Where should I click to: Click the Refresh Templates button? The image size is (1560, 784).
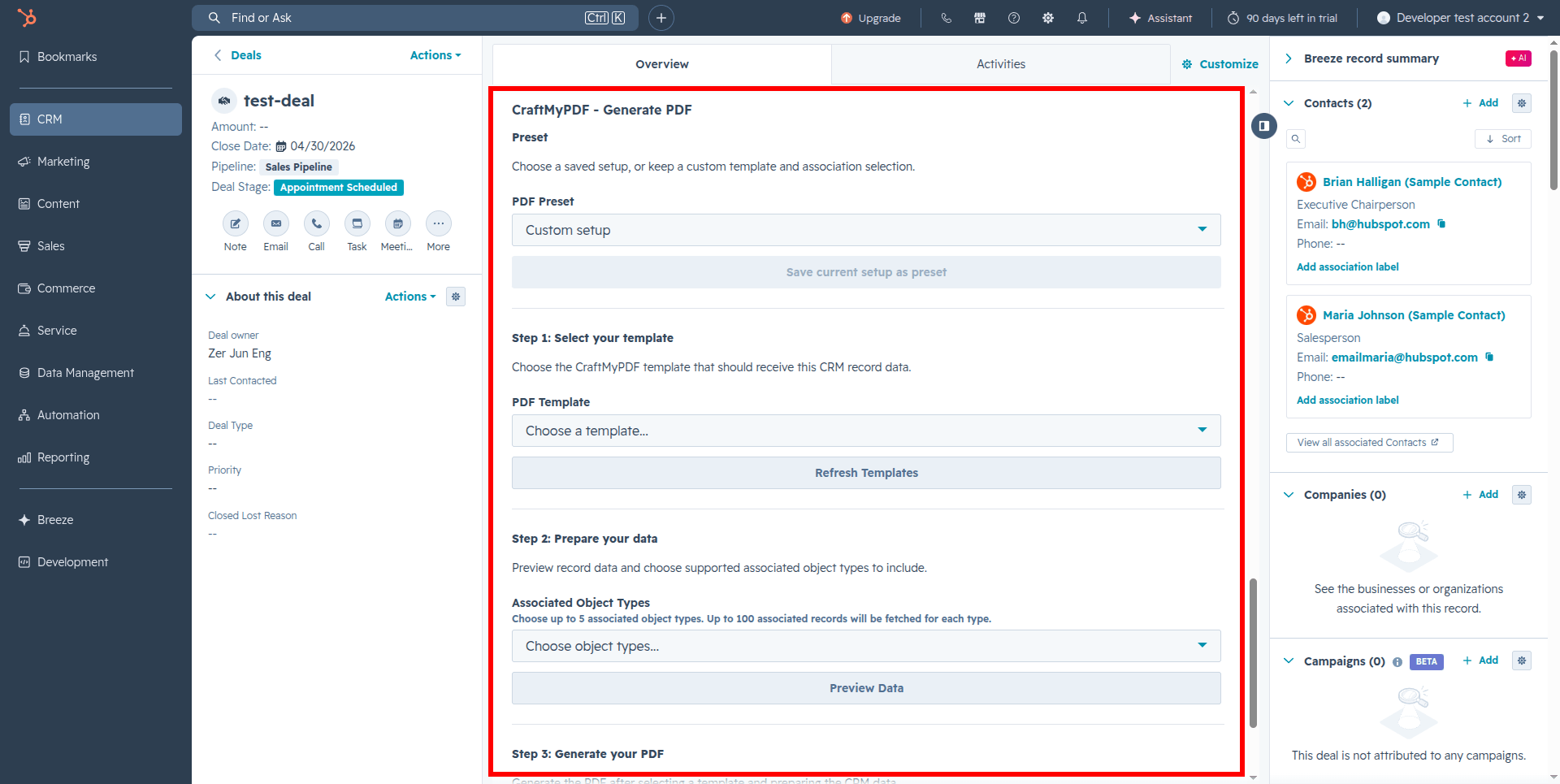[x=866, y=473]
